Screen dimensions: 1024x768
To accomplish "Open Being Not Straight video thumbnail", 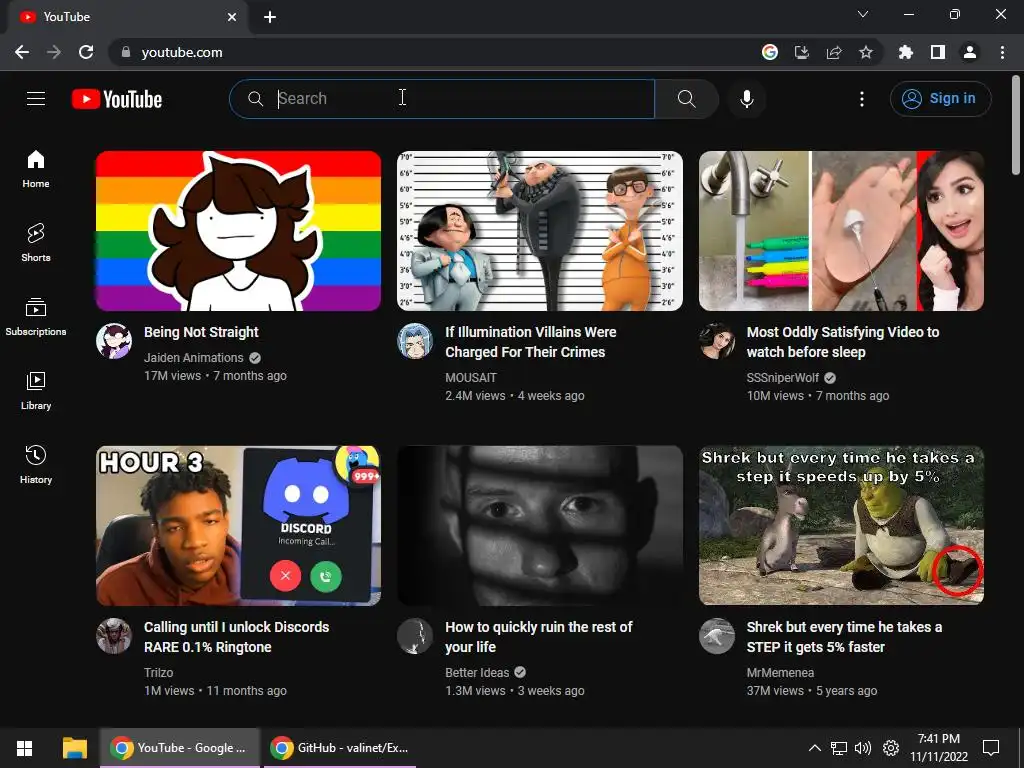I will pyautogui.click(x=238, y=231).
